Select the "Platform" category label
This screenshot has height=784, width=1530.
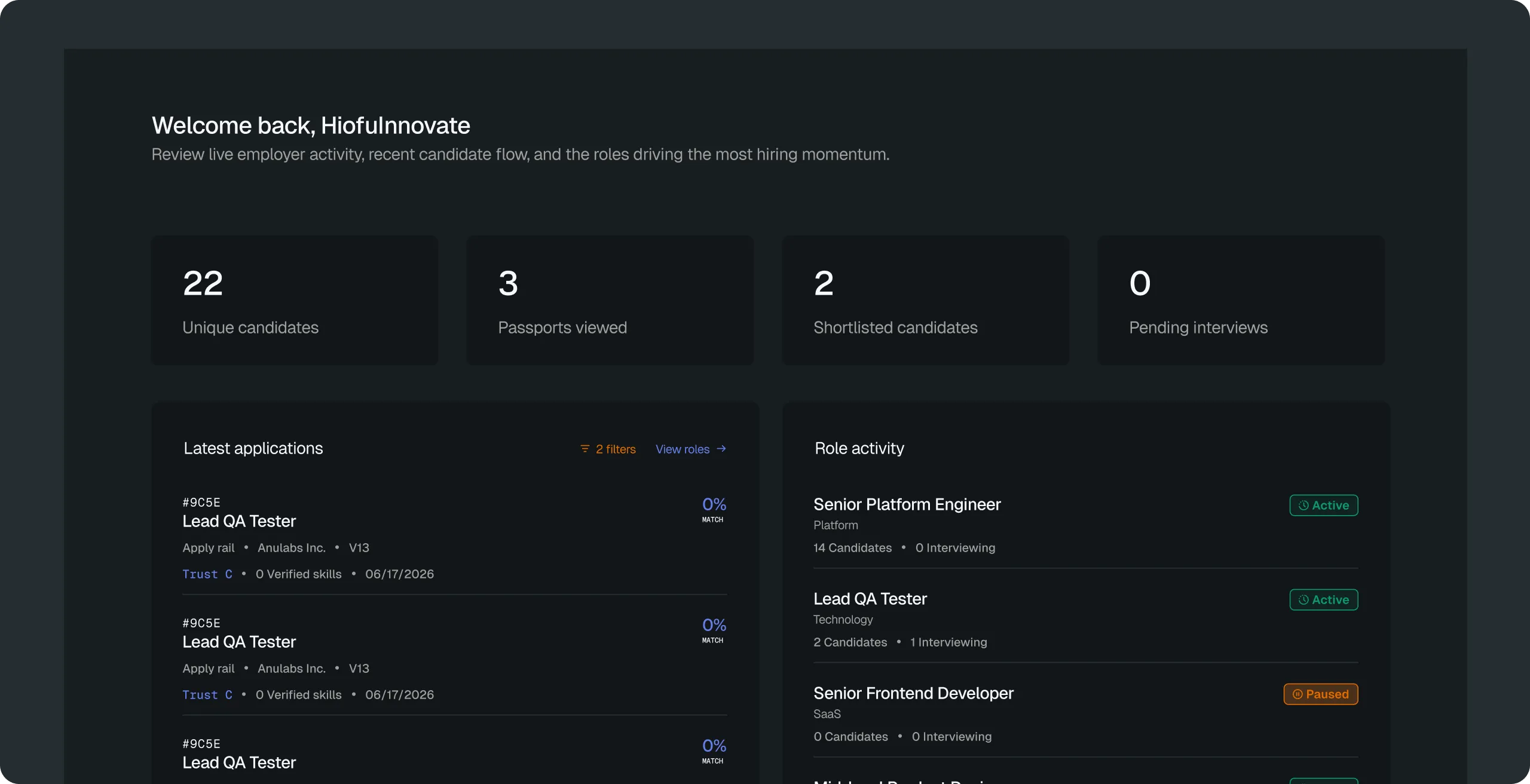tap(836, 525)
